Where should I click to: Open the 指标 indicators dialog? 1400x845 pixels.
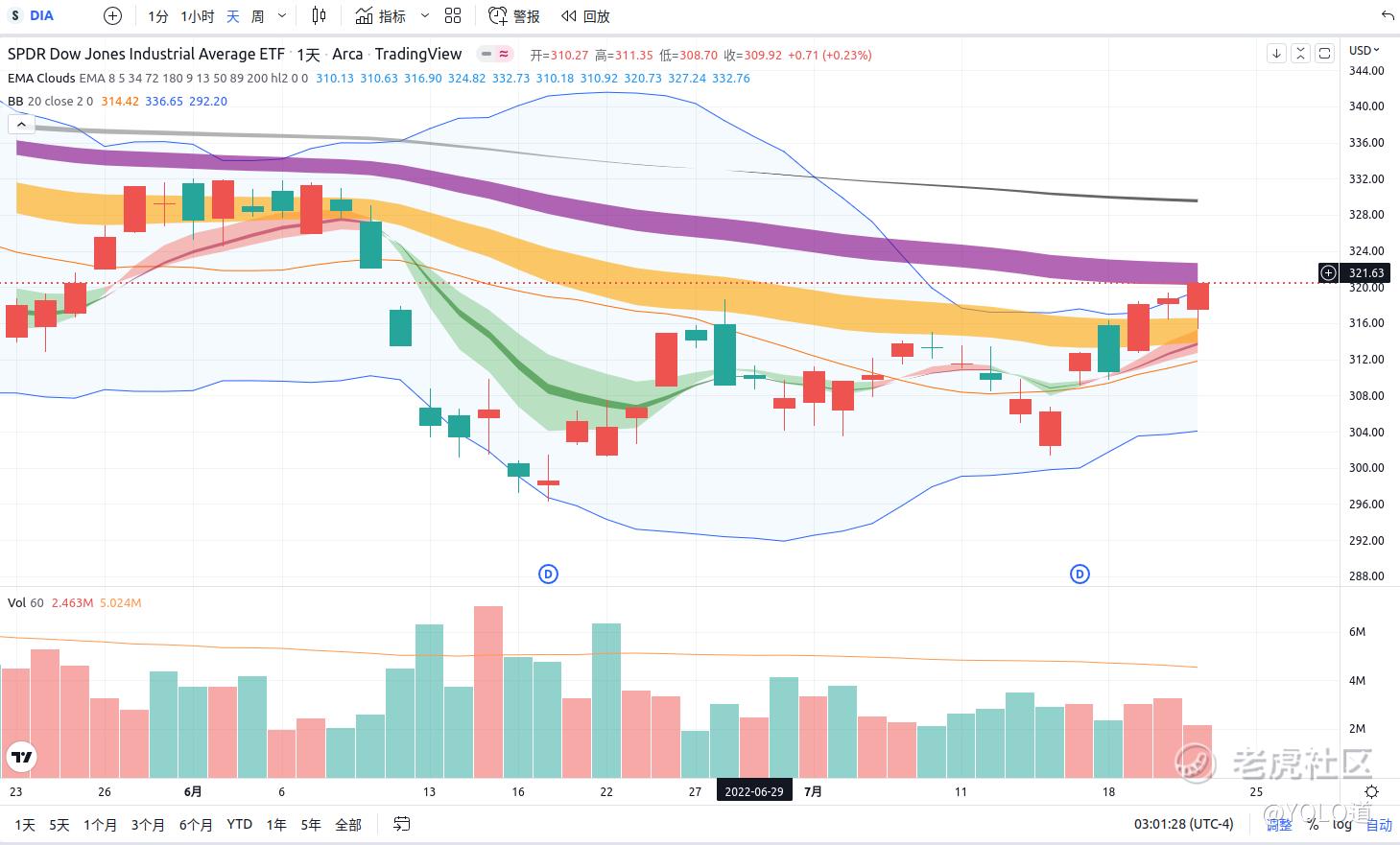pyautogui.click(x=380, y=16)
